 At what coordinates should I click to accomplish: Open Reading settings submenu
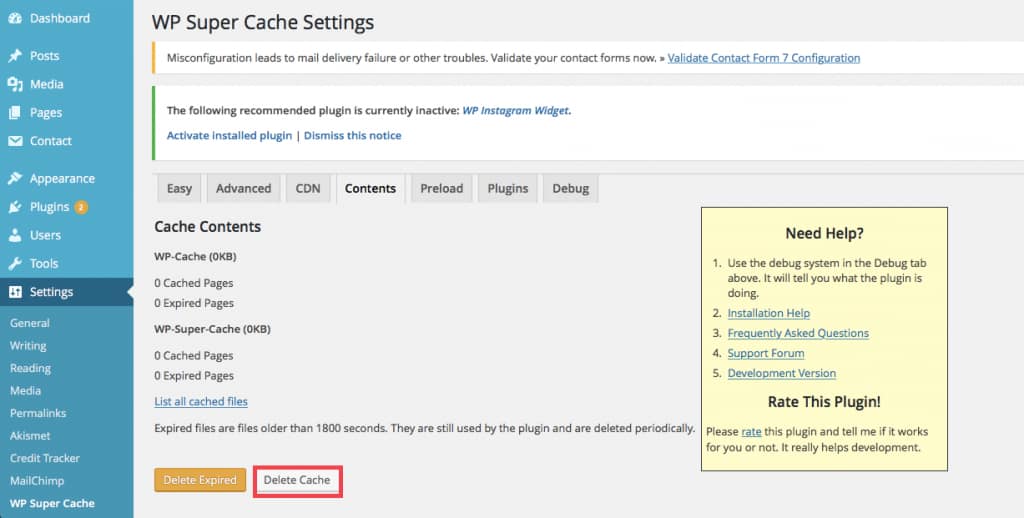click(x=30, y=368)
